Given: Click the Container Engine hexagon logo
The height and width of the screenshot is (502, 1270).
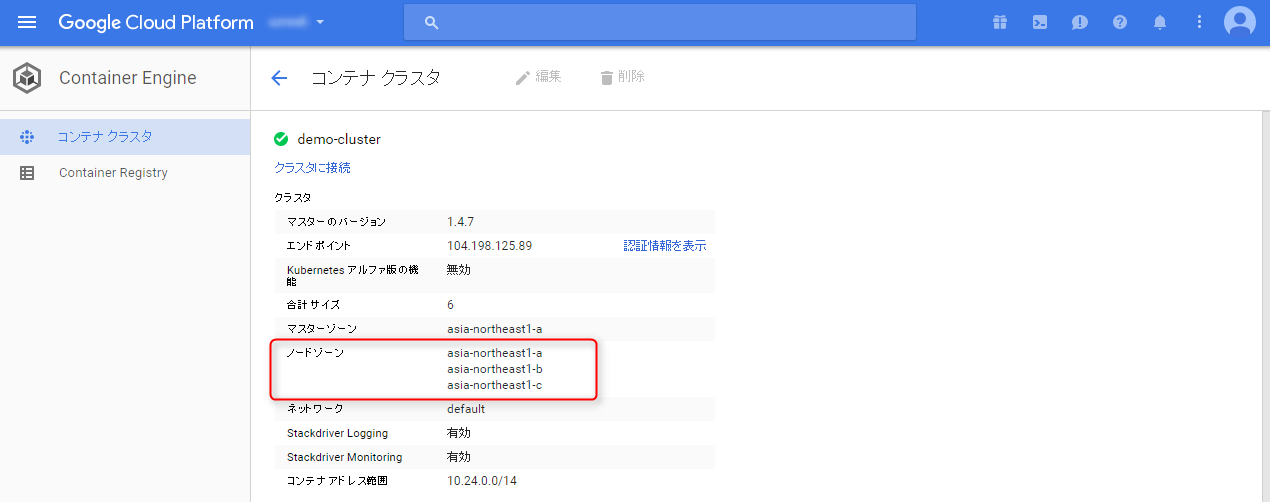Looking at the screenshot, I should (x=27, y=78).
